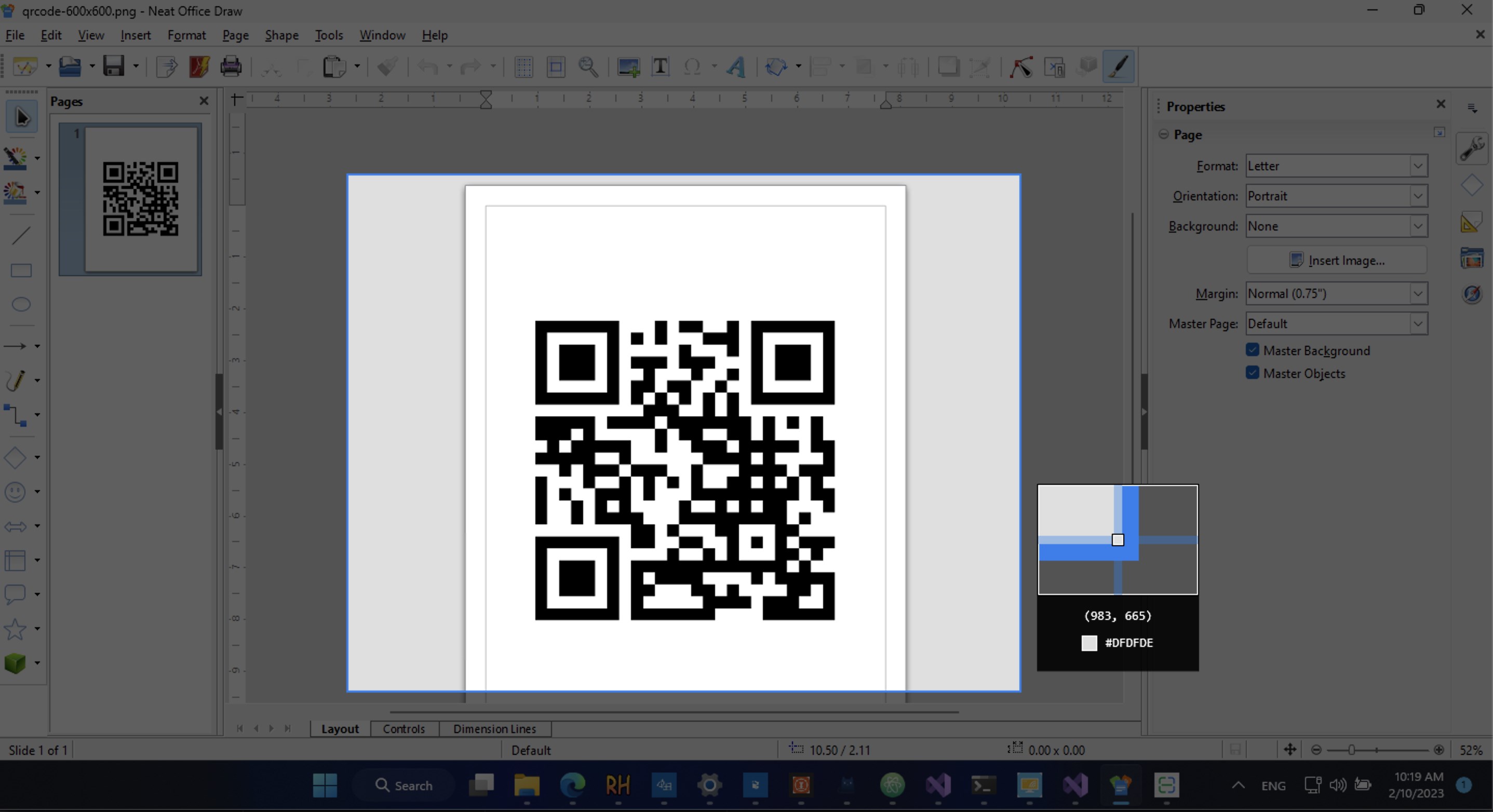Click the zoom slider in status bar

pyautogui.click(x=1351, y=750)
